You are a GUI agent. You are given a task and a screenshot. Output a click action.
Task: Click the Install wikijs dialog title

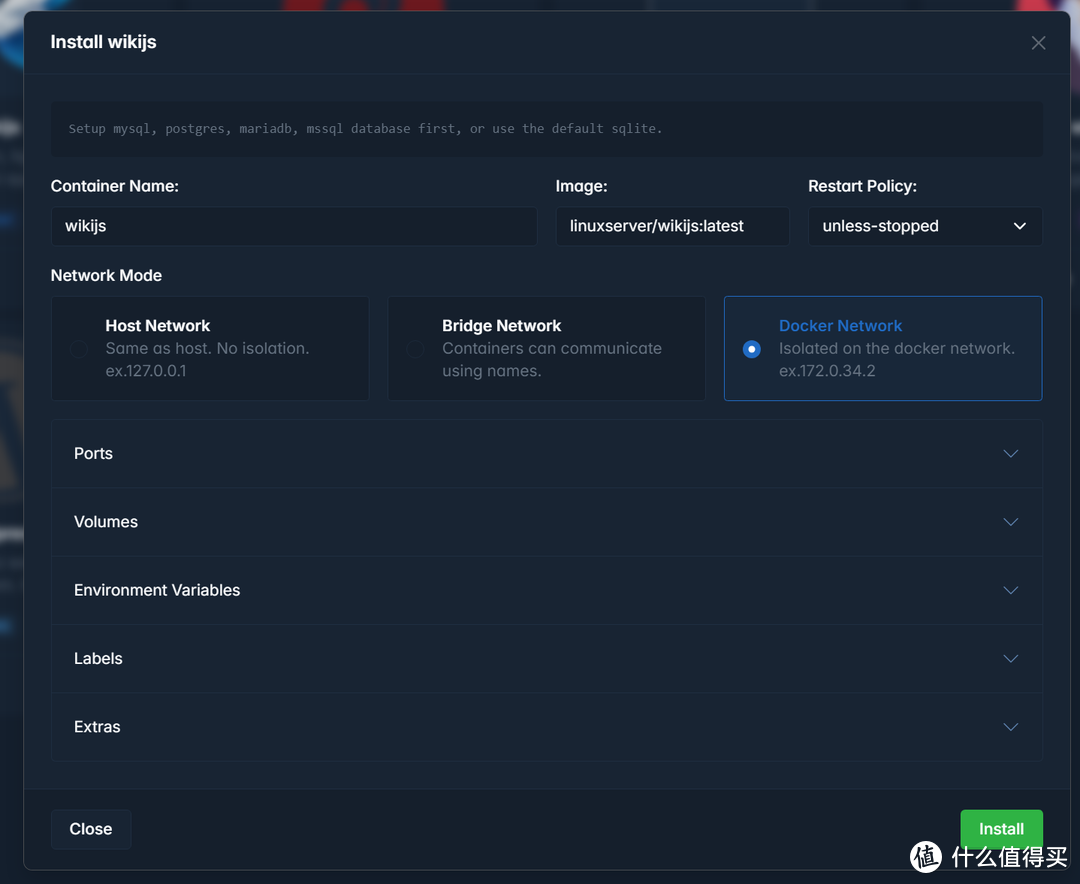coord(103,42)
